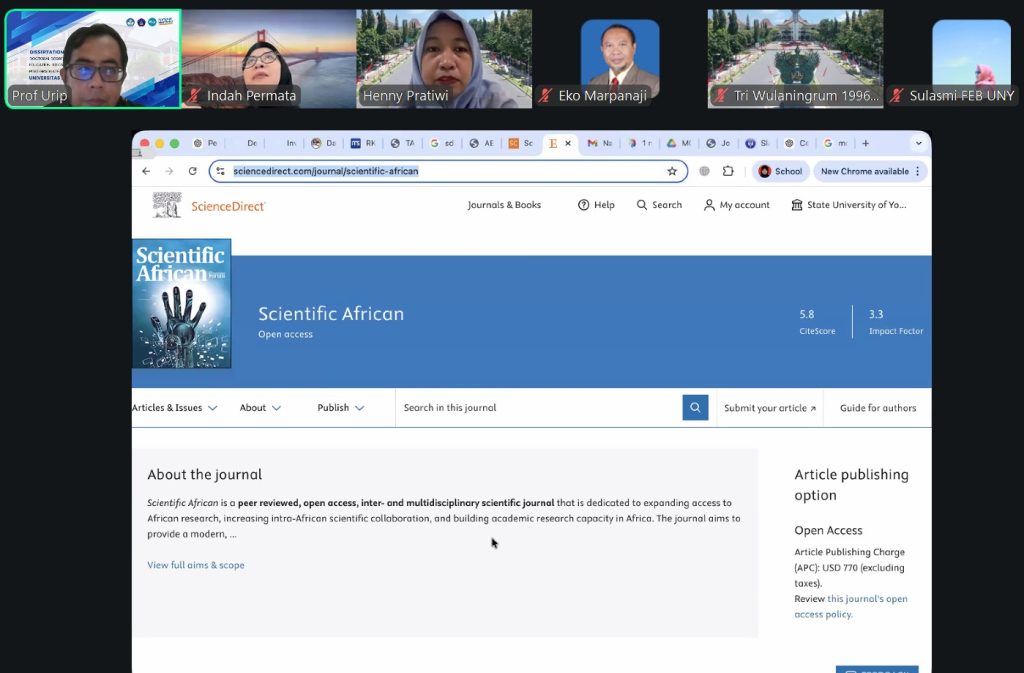Open Journals & Books menu item
The width and height of the screenshot is (1024, 673).
(x=504, y=205)
